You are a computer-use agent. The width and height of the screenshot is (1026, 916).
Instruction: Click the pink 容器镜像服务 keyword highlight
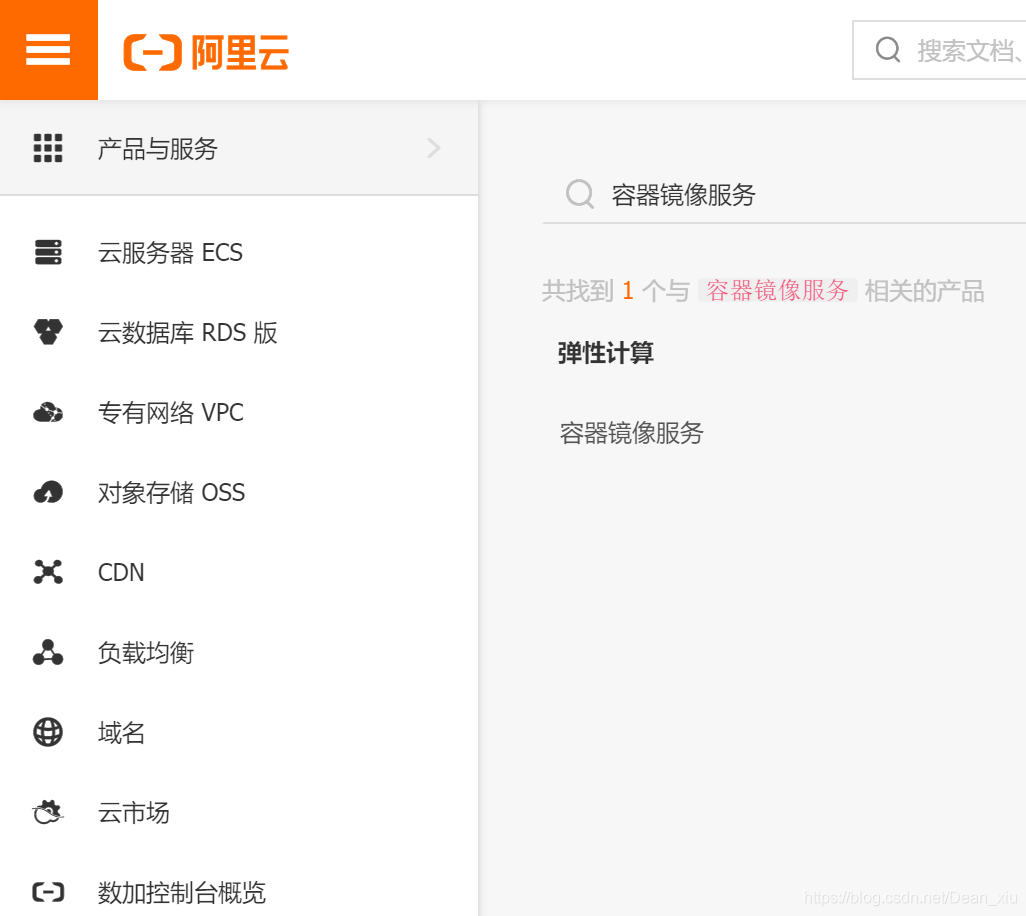point(777,291)
